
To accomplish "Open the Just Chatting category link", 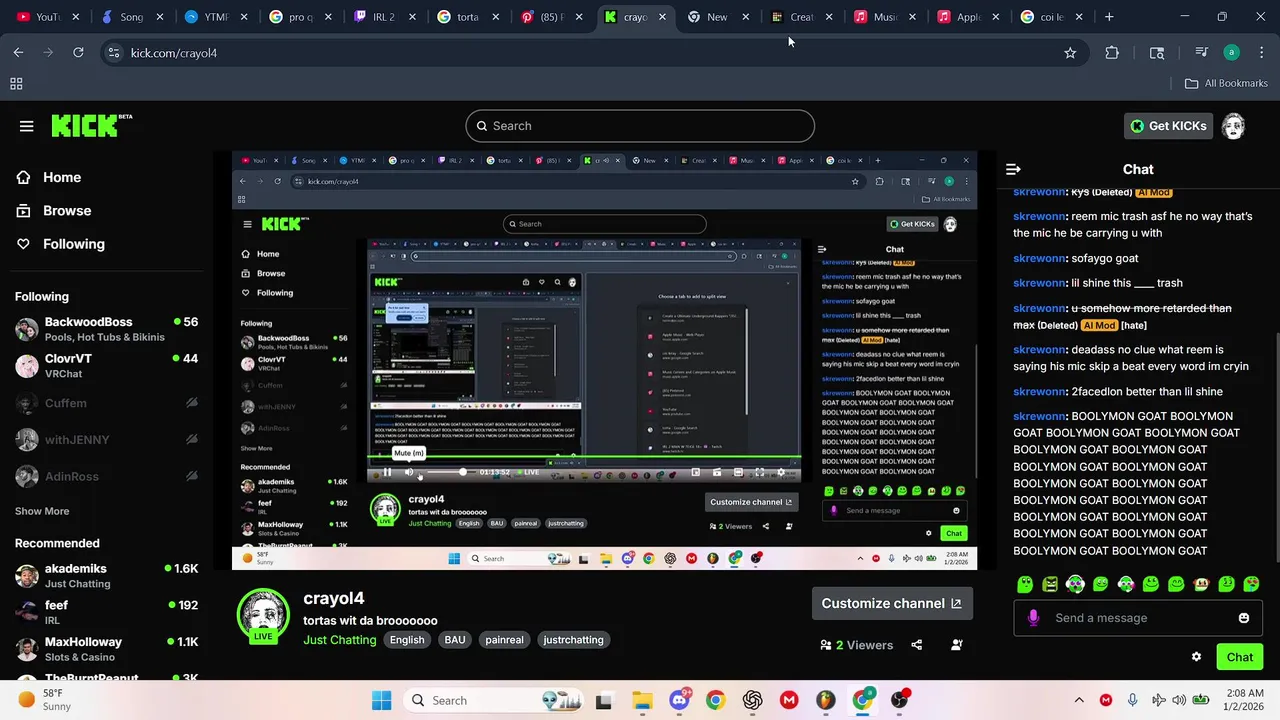I will tap(340, 640).
